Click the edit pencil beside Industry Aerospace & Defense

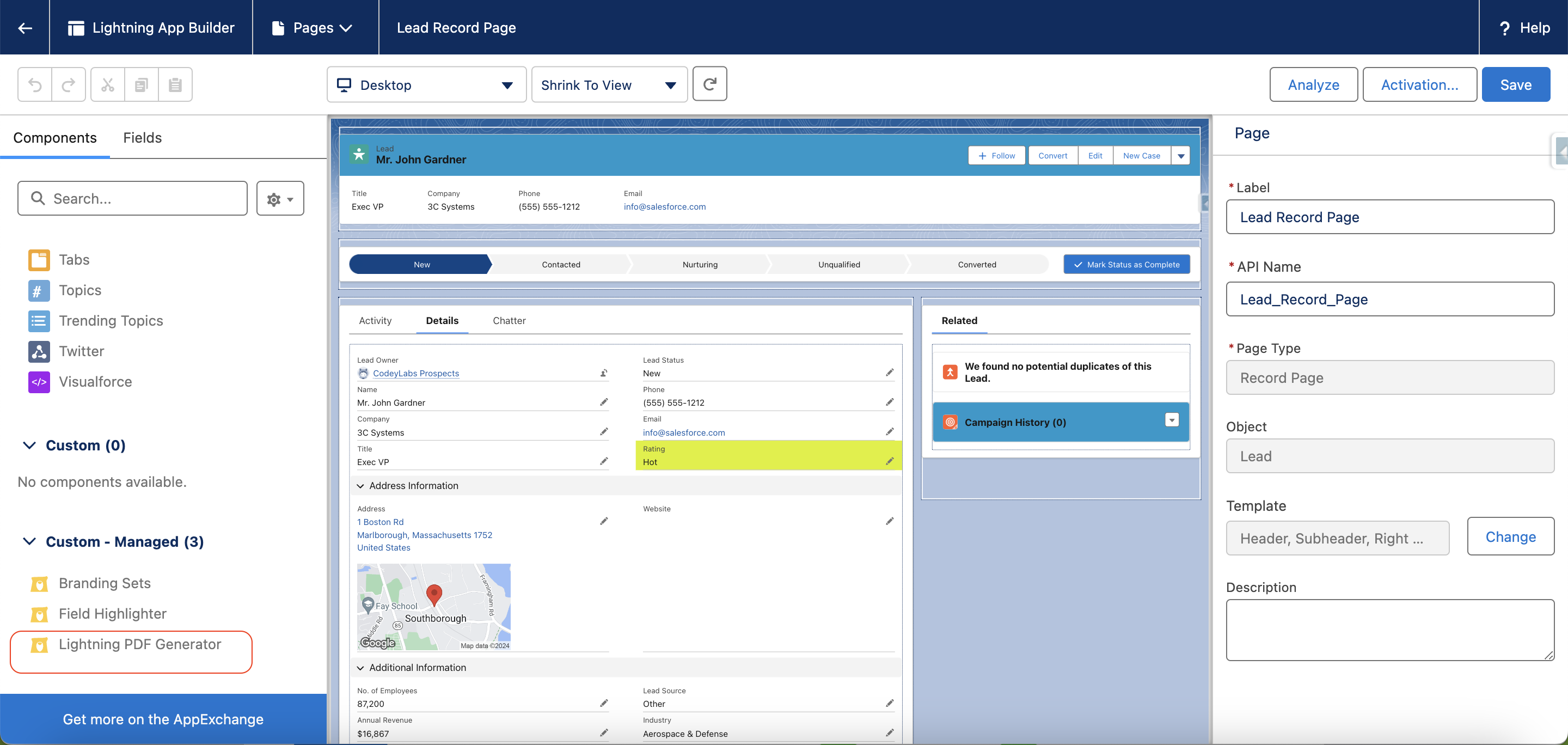889,732
